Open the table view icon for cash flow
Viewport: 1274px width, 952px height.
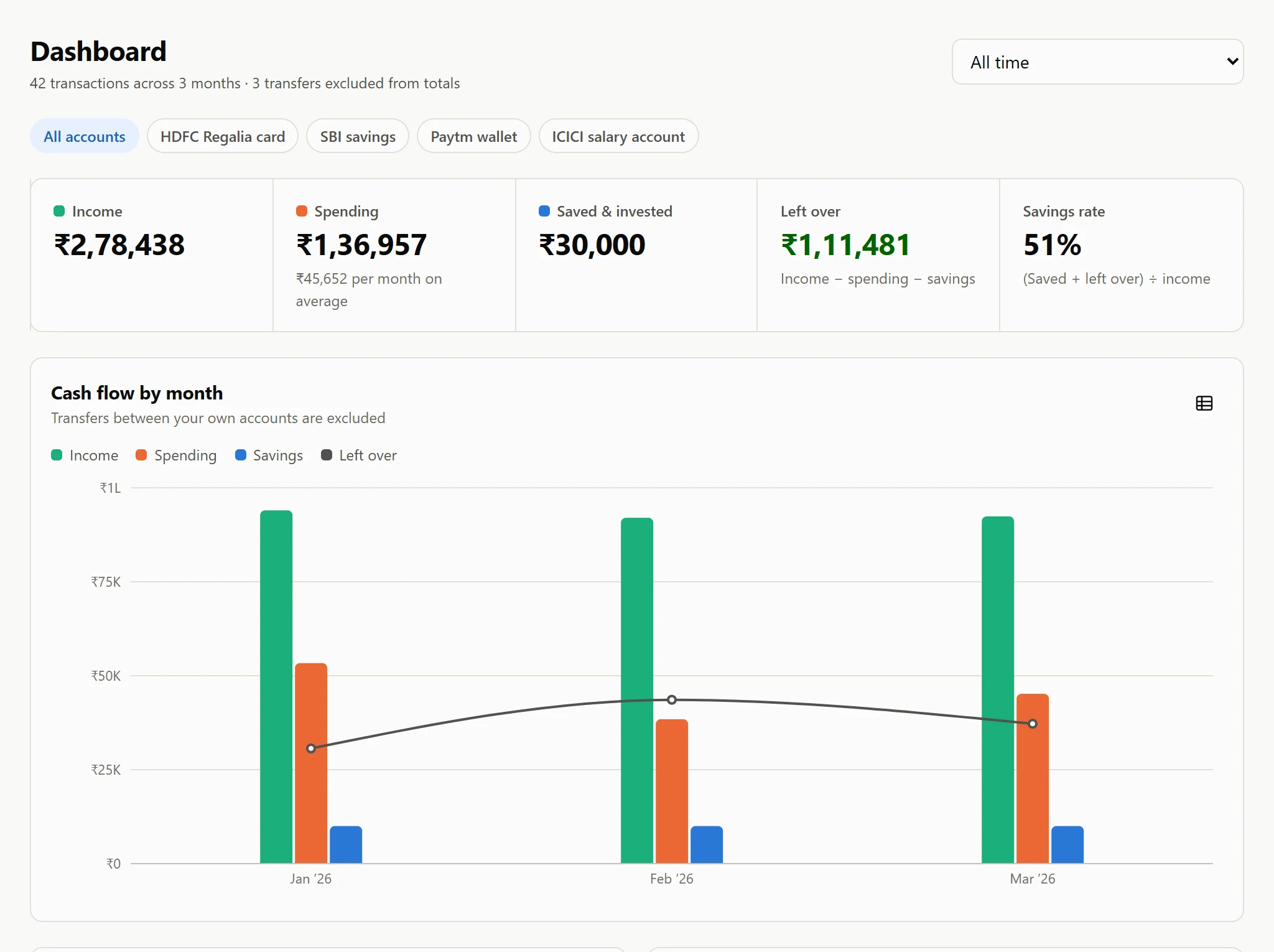coord(1204,403)
